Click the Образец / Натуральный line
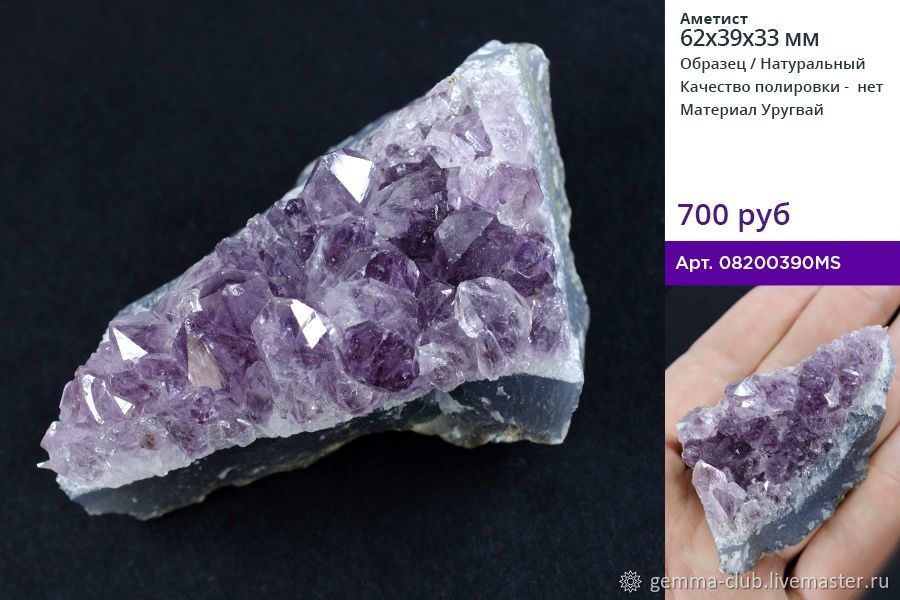900x600 pixels. (772, 64)
